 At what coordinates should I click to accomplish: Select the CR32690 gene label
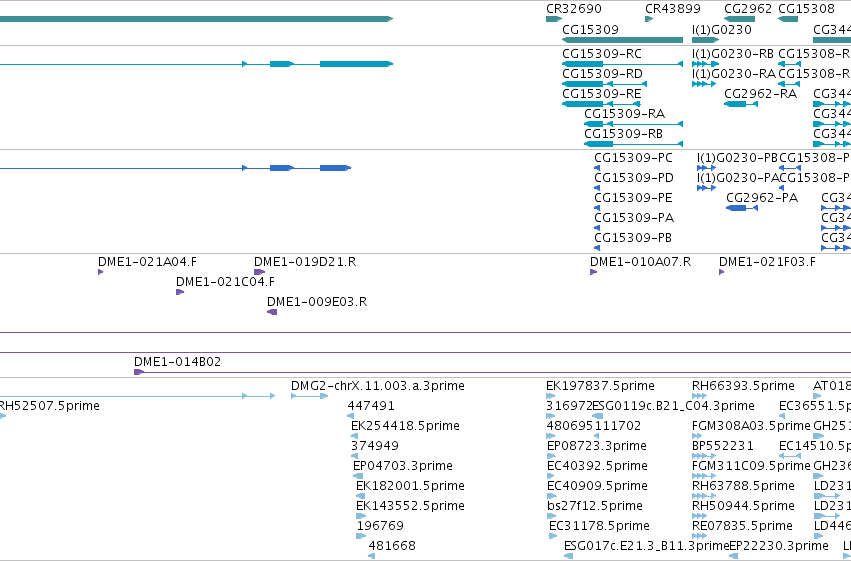574,9
